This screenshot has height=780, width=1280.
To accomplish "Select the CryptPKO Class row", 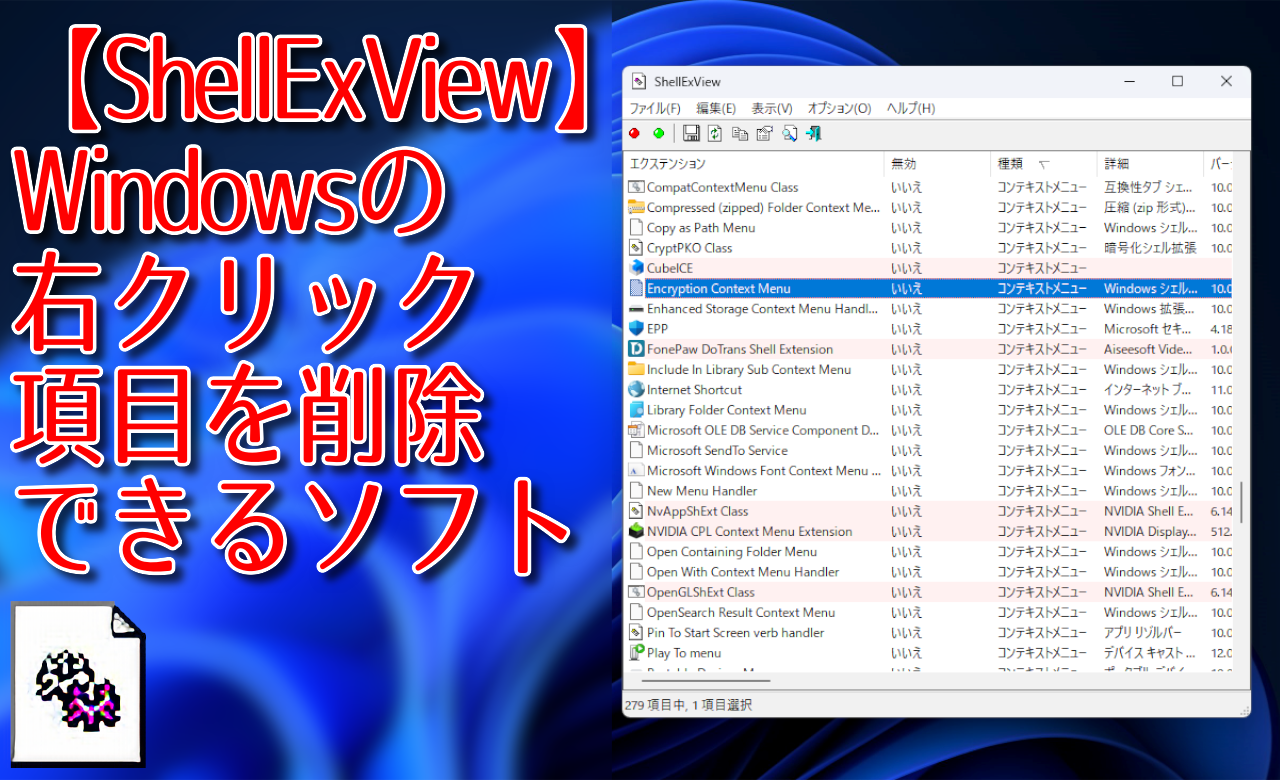I will coord(930,248).
